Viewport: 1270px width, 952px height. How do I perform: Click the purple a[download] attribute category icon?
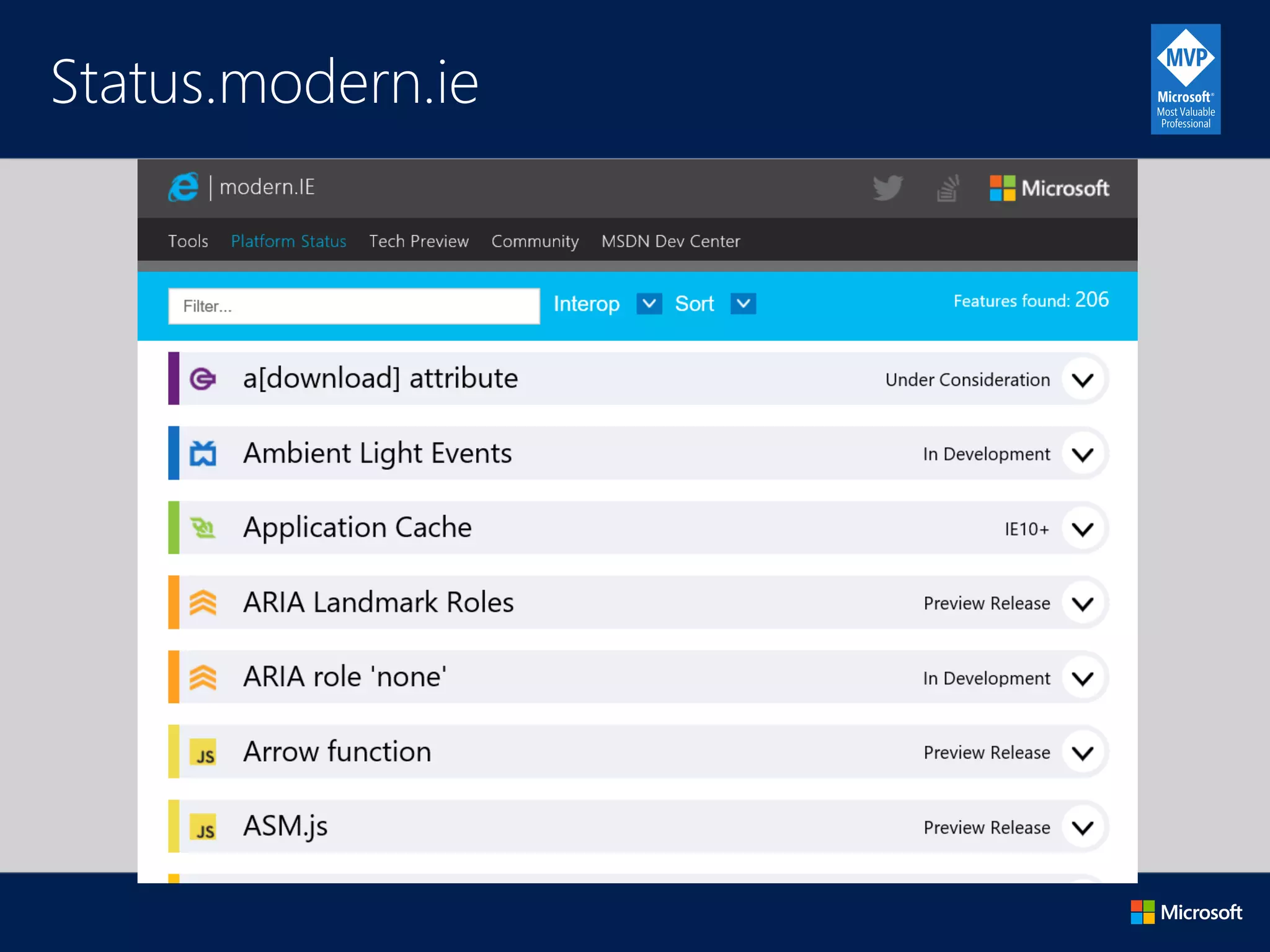coord(203,379)
